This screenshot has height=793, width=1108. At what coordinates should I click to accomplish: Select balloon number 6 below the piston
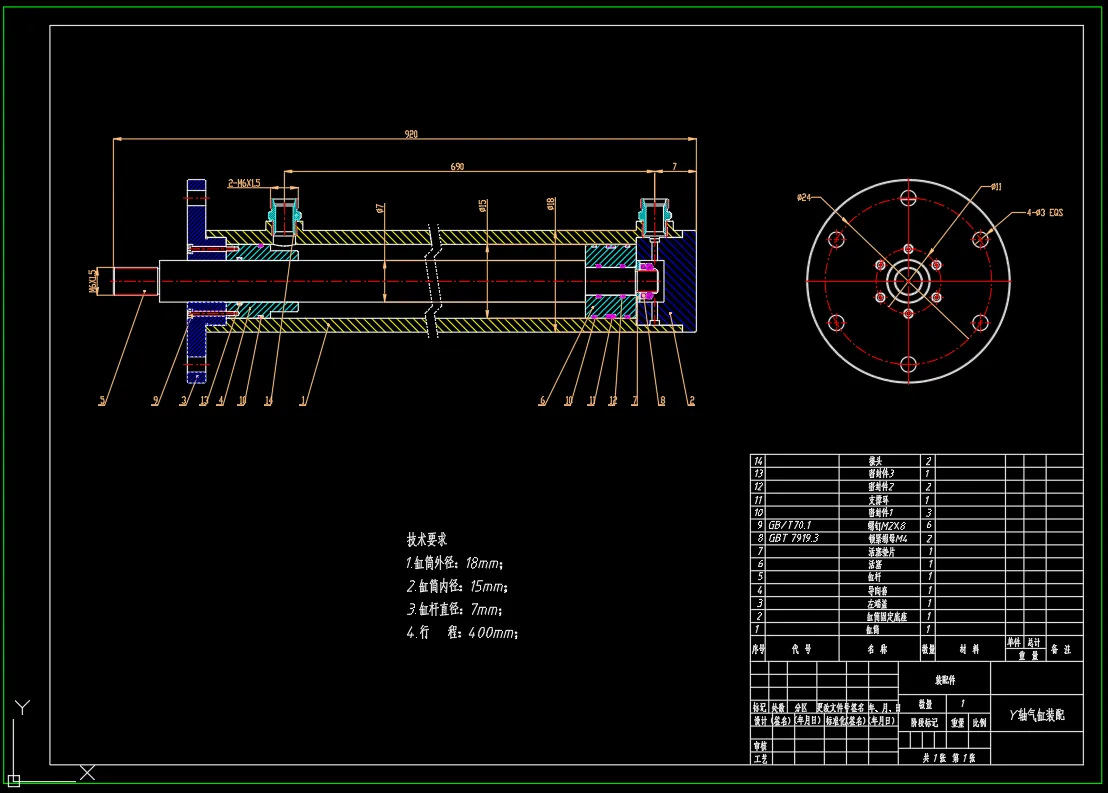[543, 401]
